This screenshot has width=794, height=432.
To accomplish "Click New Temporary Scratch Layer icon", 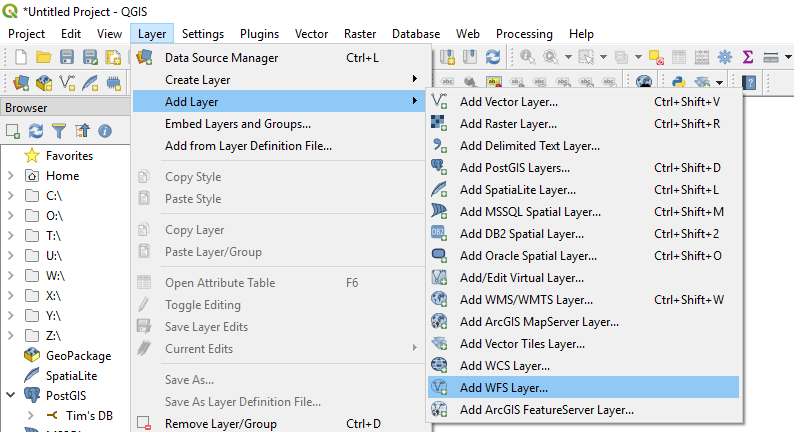I will (x=113, y=82).
